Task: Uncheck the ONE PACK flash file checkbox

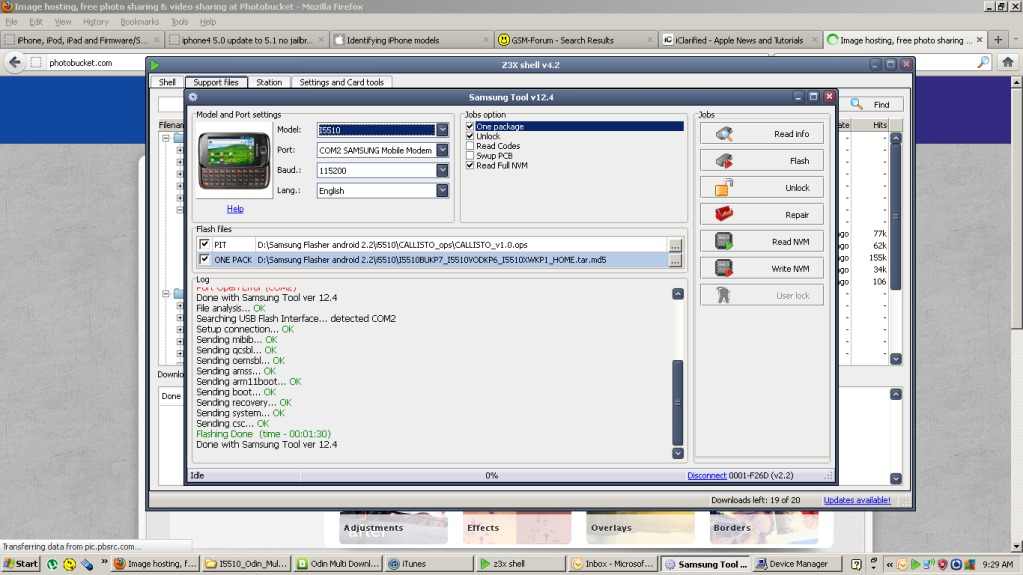Action: [204, 259]
